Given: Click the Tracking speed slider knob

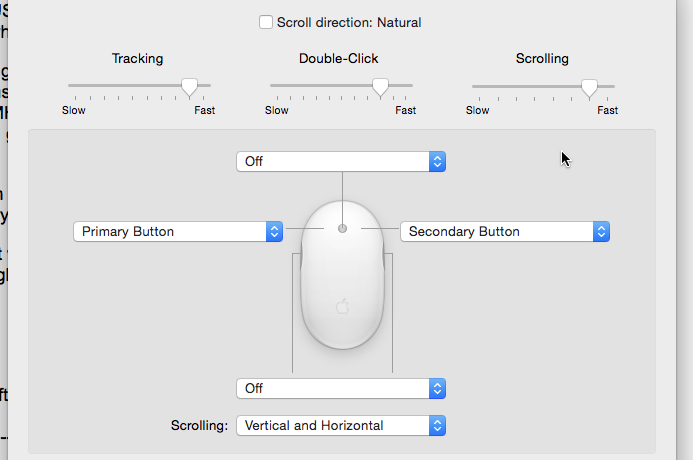Looking at the screenshot, I should (x=190, y=87).
